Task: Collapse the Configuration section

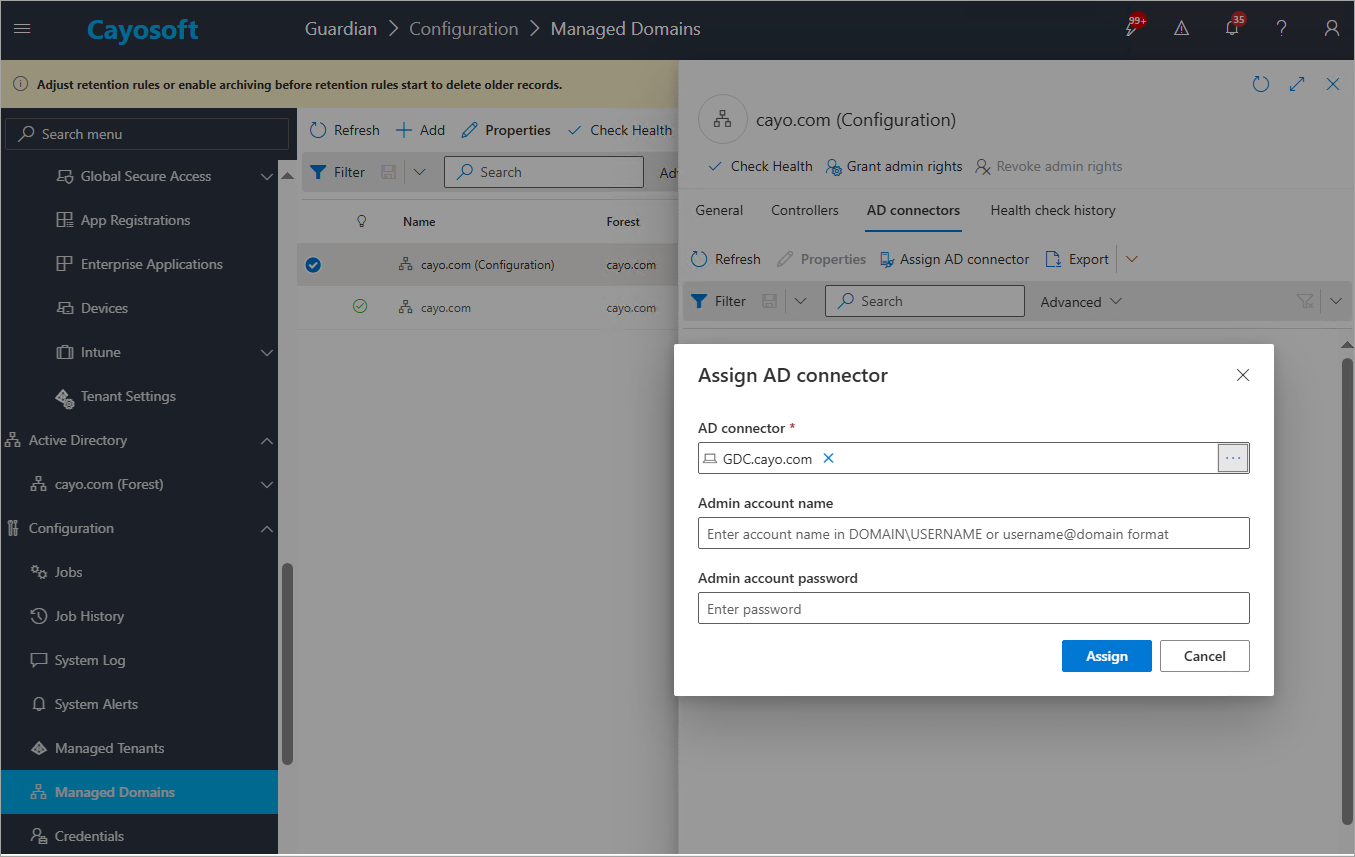Action: pos(267,529)
